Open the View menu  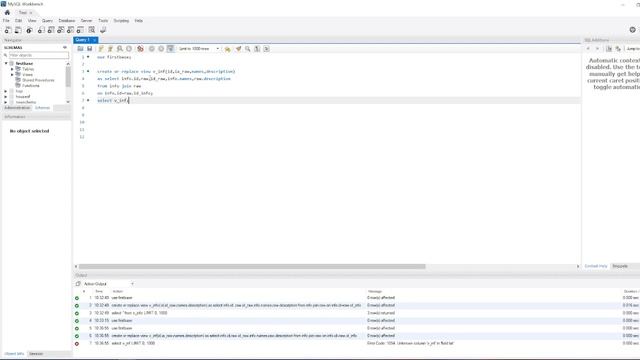(x=32, y=20)
